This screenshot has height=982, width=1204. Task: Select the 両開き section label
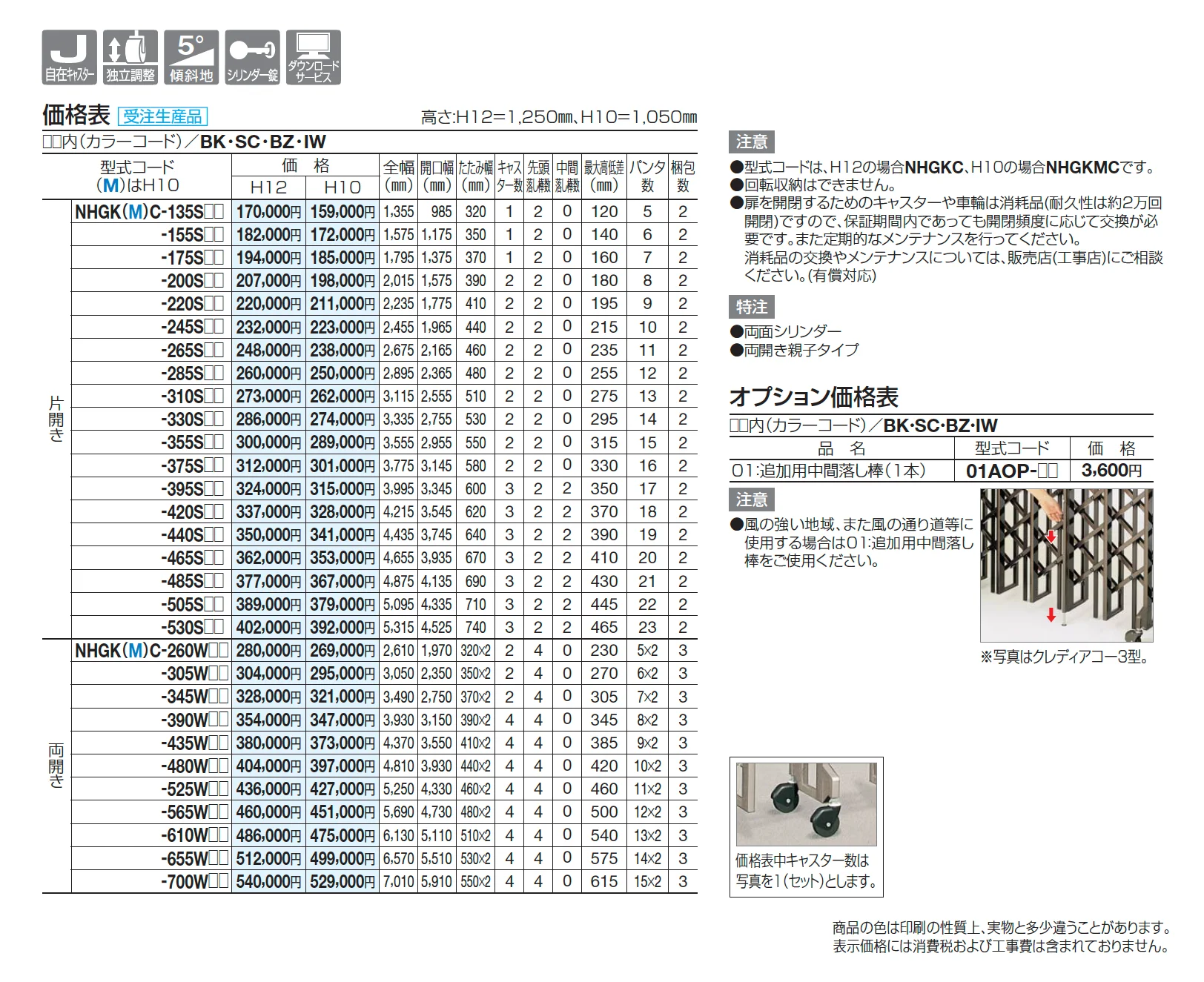56,766
